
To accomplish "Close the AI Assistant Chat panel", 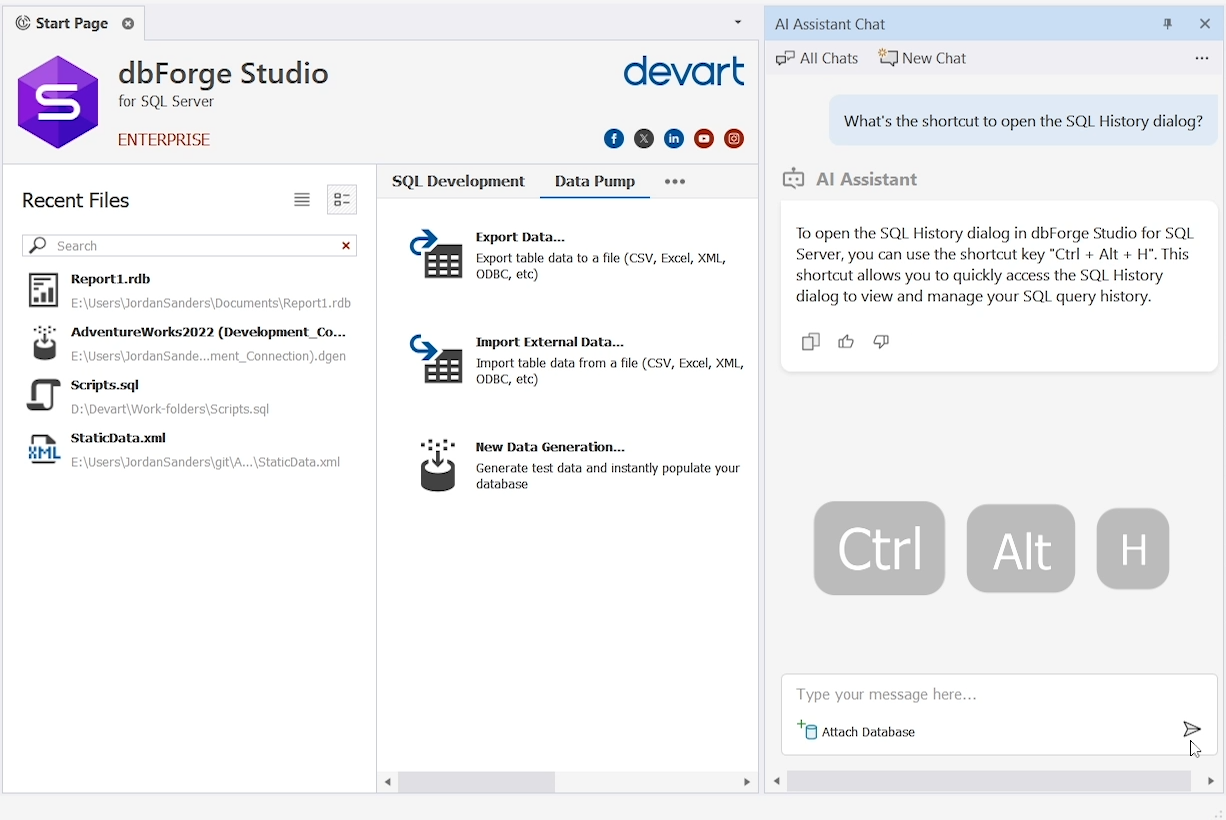I will pos(1205,24).
